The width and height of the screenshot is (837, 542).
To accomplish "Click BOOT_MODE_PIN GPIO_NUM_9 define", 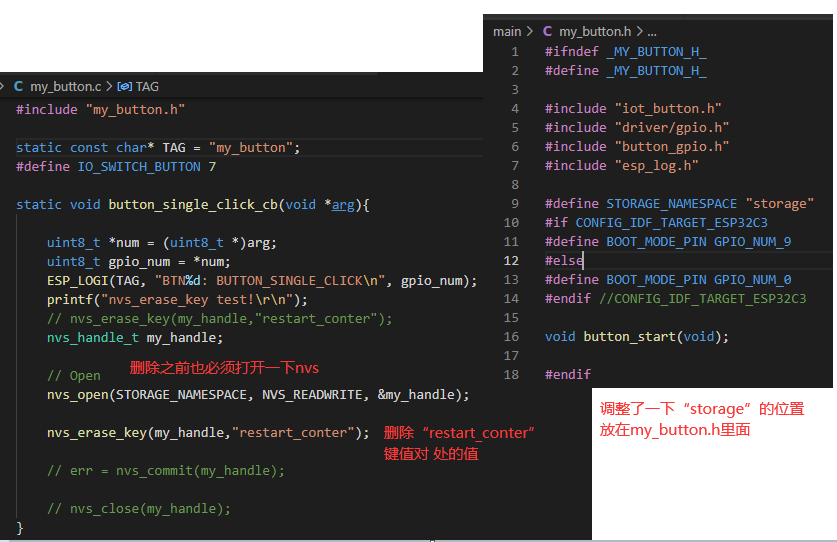I will point(668,241).
